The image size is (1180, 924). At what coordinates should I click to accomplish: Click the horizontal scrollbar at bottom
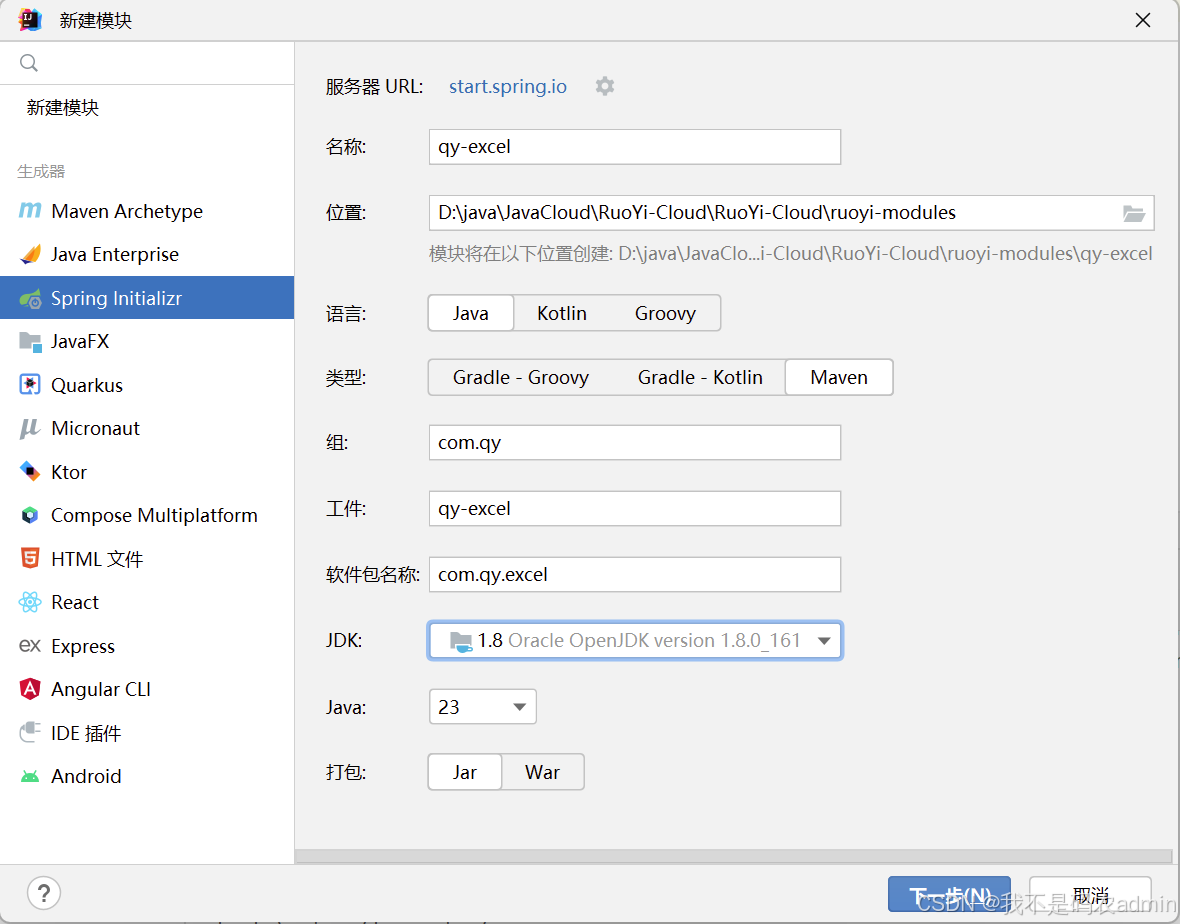733,856
